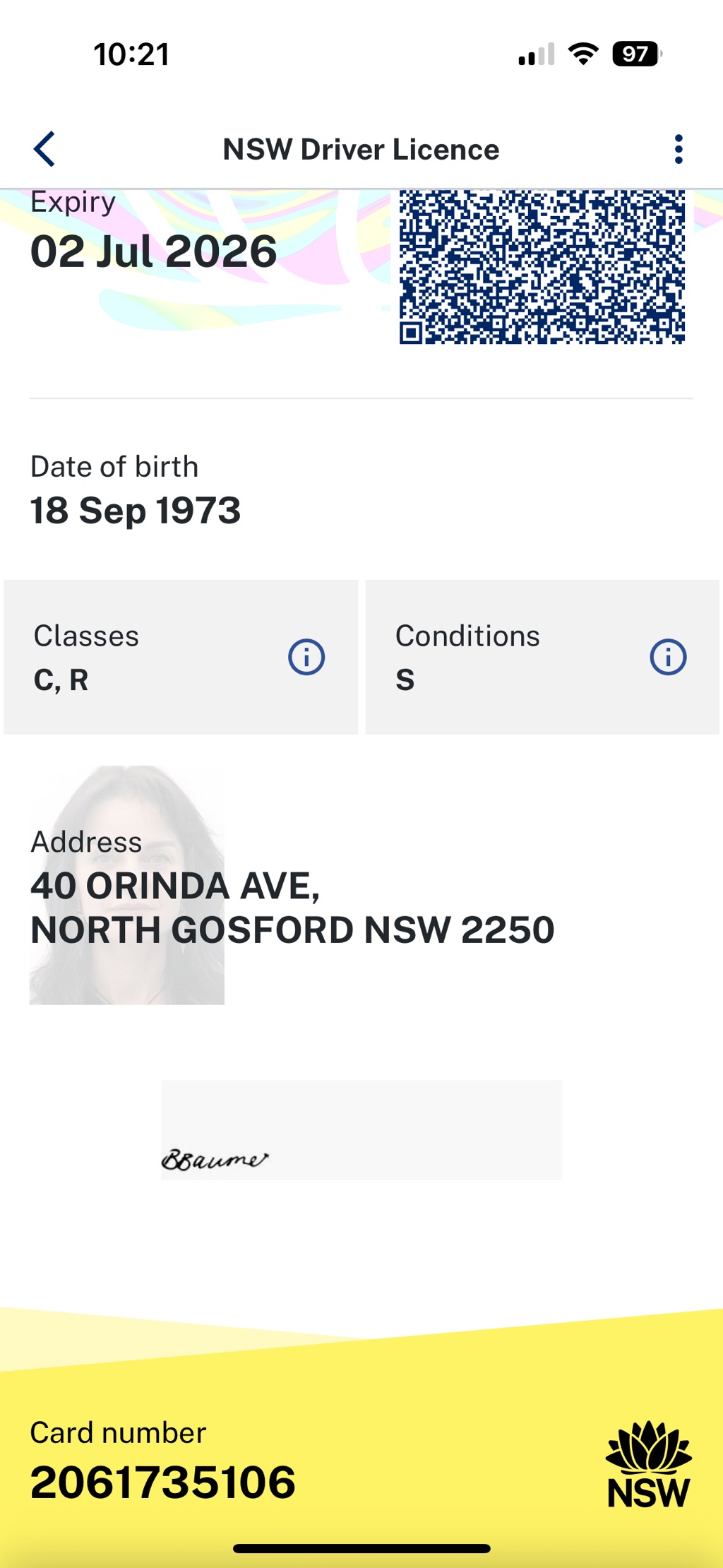Open the Classes C, R panel
Screen dimensions: 723x1568
point(155,657)
